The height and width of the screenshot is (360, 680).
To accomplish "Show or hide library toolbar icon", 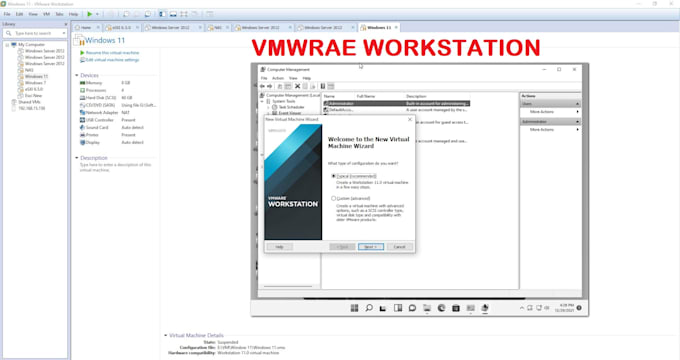I will click(162, 14).
